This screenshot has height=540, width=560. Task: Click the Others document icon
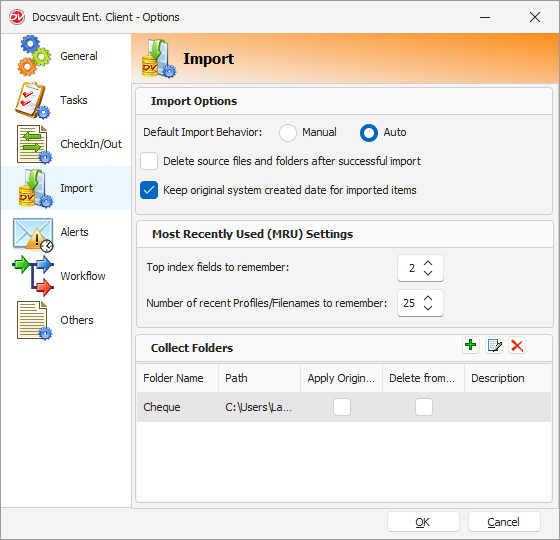[x=34, y=320]
